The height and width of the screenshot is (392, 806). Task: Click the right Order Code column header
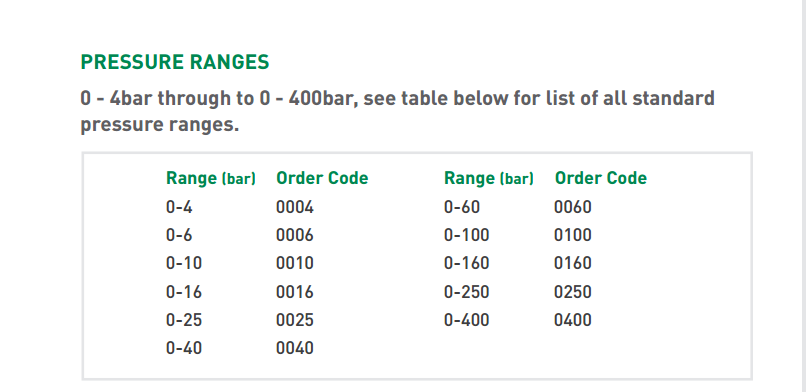point(601,178)
